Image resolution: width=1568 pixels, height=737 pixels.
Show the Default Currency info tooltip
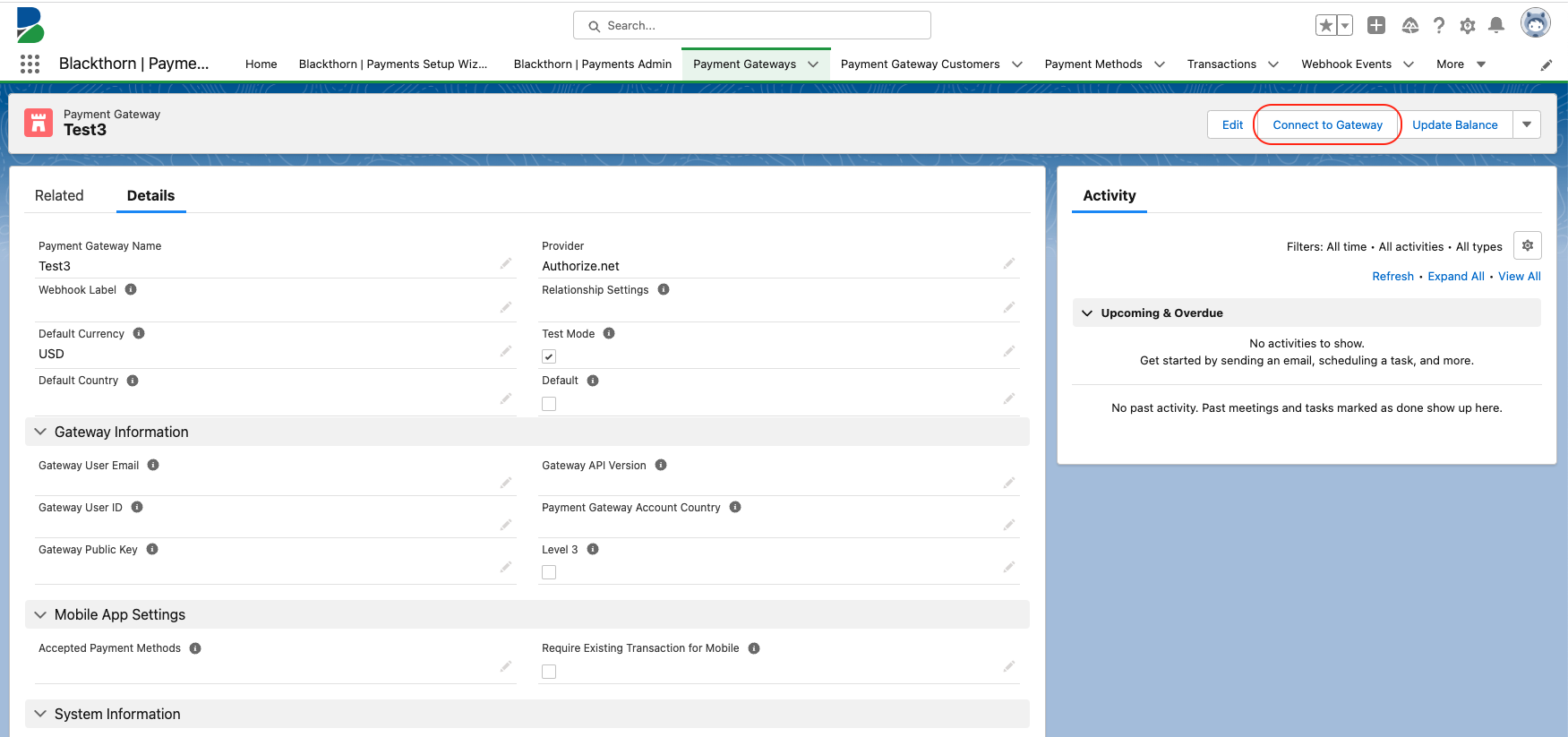(x=139, y=333)
